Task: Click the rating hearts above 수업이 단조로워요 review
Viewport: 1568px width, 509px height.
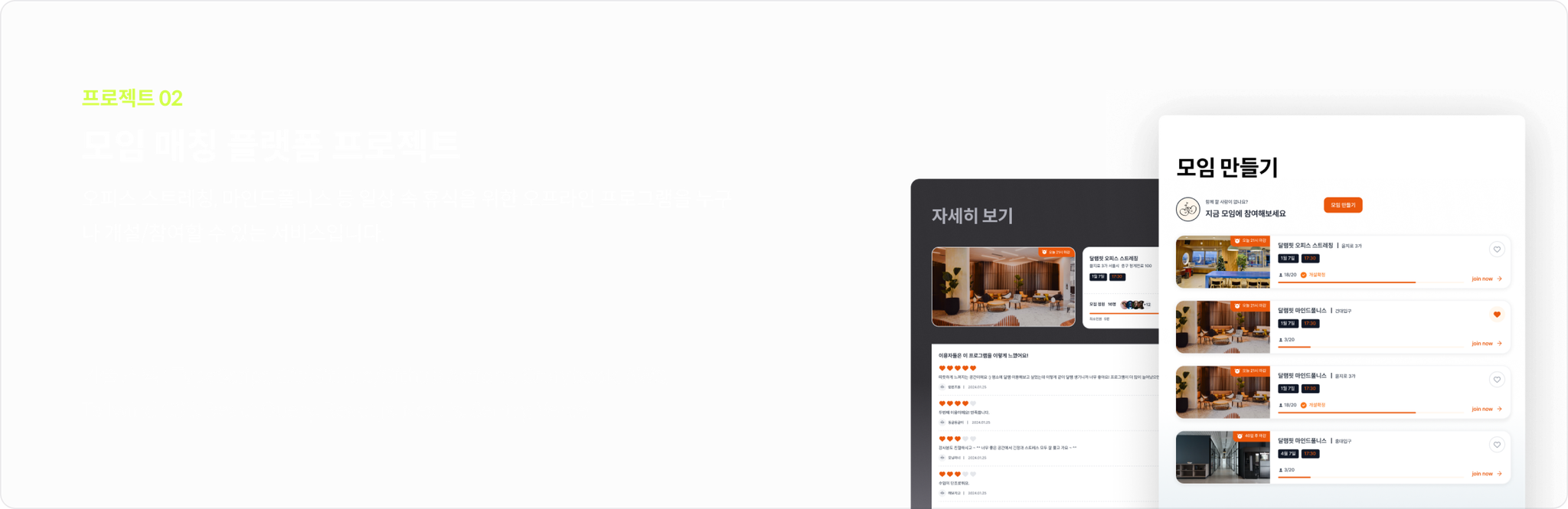Action: 958,475
